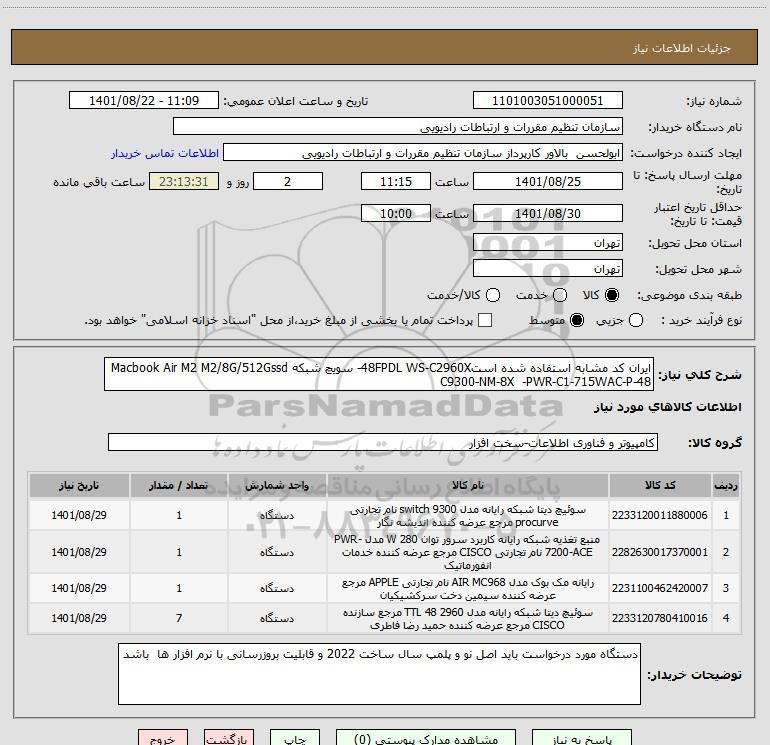
Task: Click the AIR MC968 APPLE MacBook item
Action: [x=468, y=588]
